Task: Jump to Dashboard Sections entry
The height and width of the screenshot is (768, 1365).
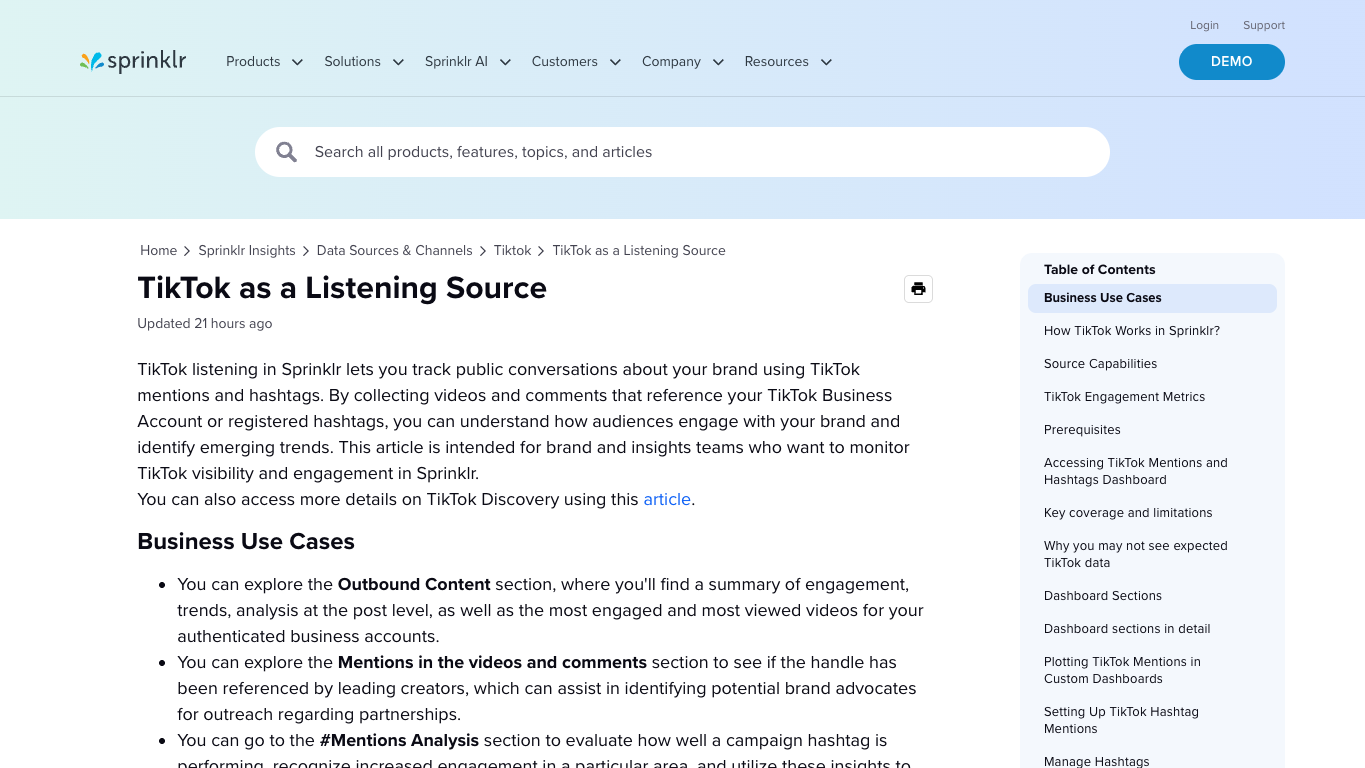Action: [x=1103, y=596]
